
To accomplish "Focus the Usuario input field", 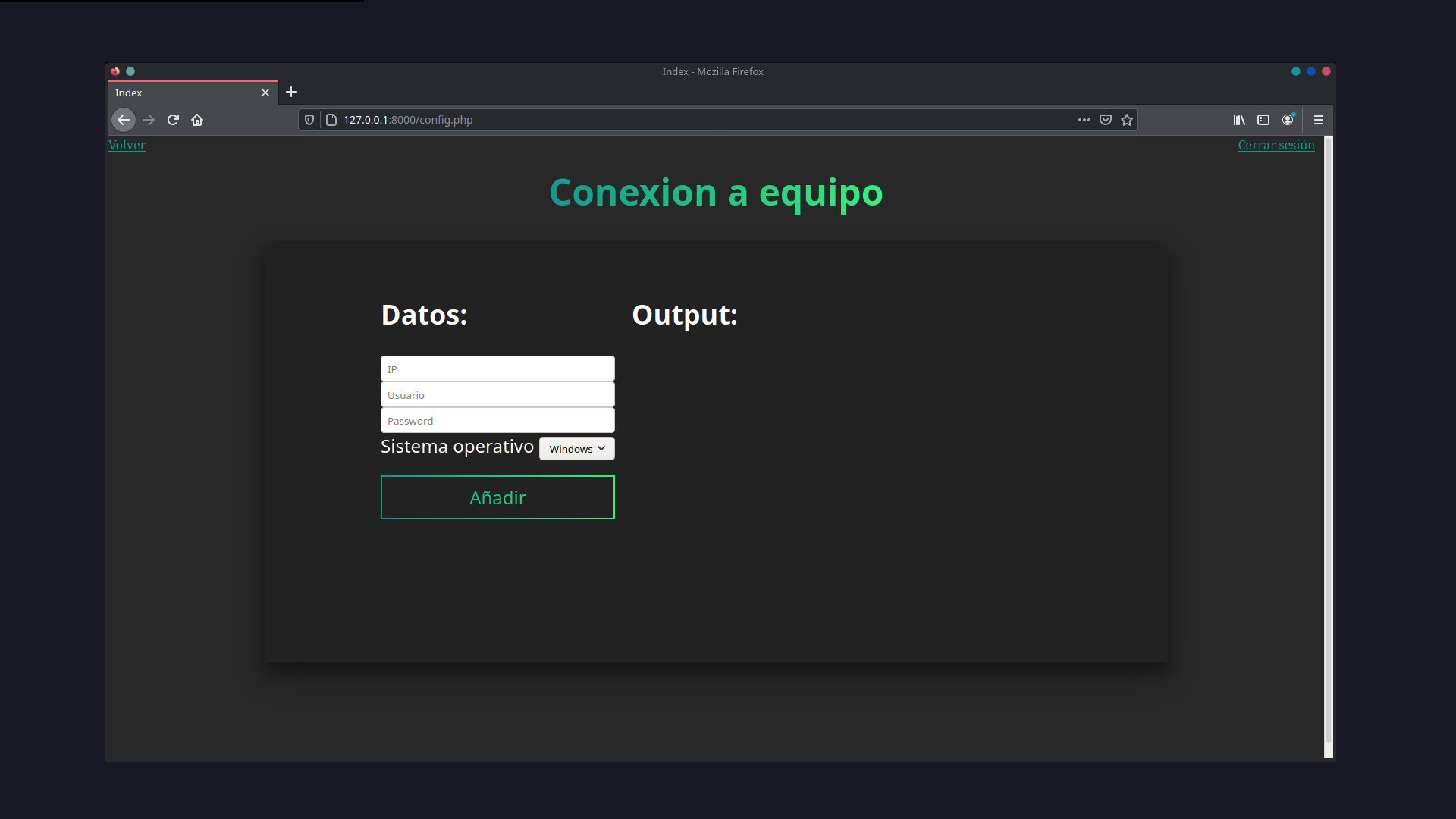I will click(497, 394).
